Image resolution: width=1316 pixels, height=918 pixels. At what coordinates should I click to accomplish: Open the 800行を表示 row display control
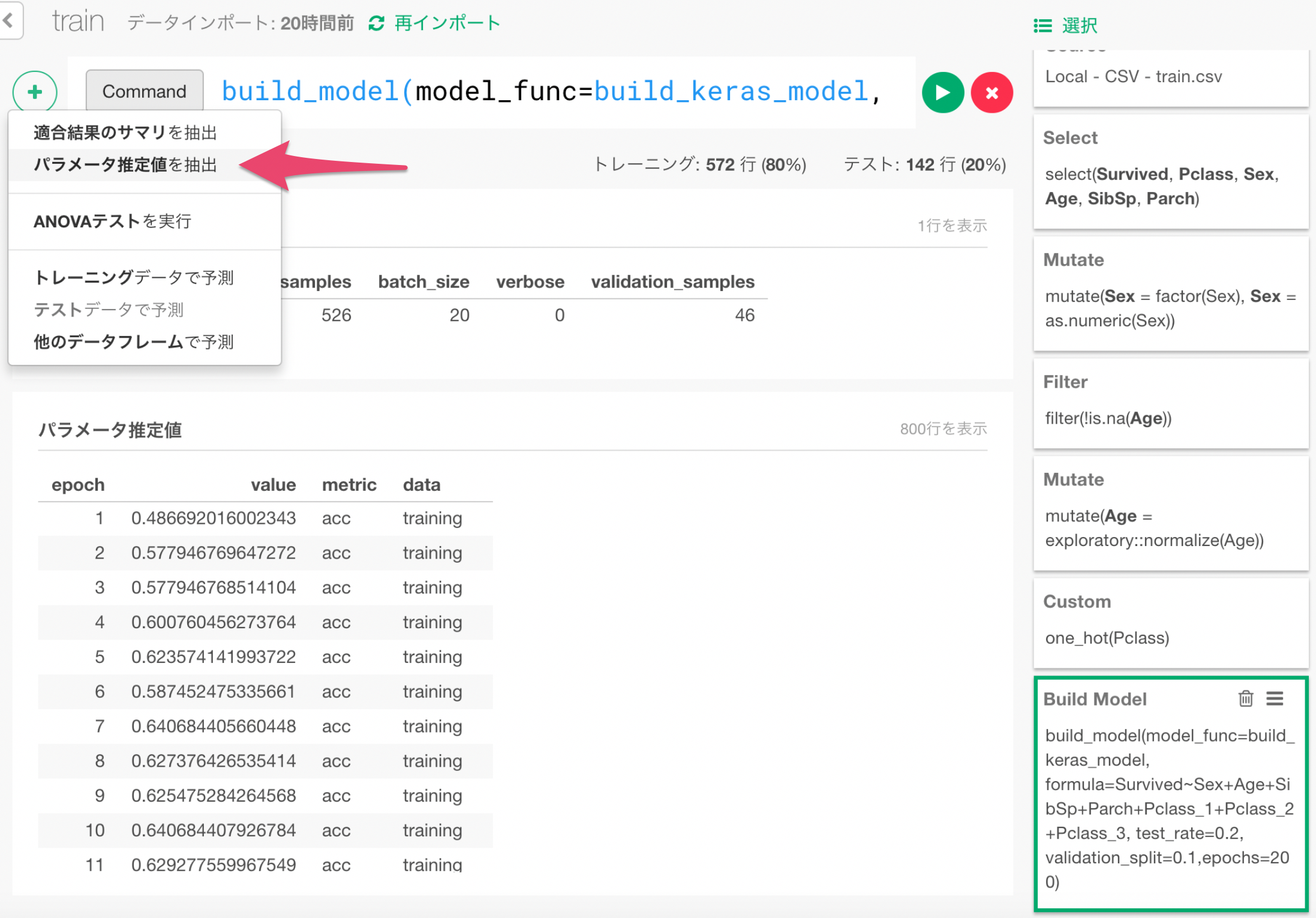click(943, 428)
